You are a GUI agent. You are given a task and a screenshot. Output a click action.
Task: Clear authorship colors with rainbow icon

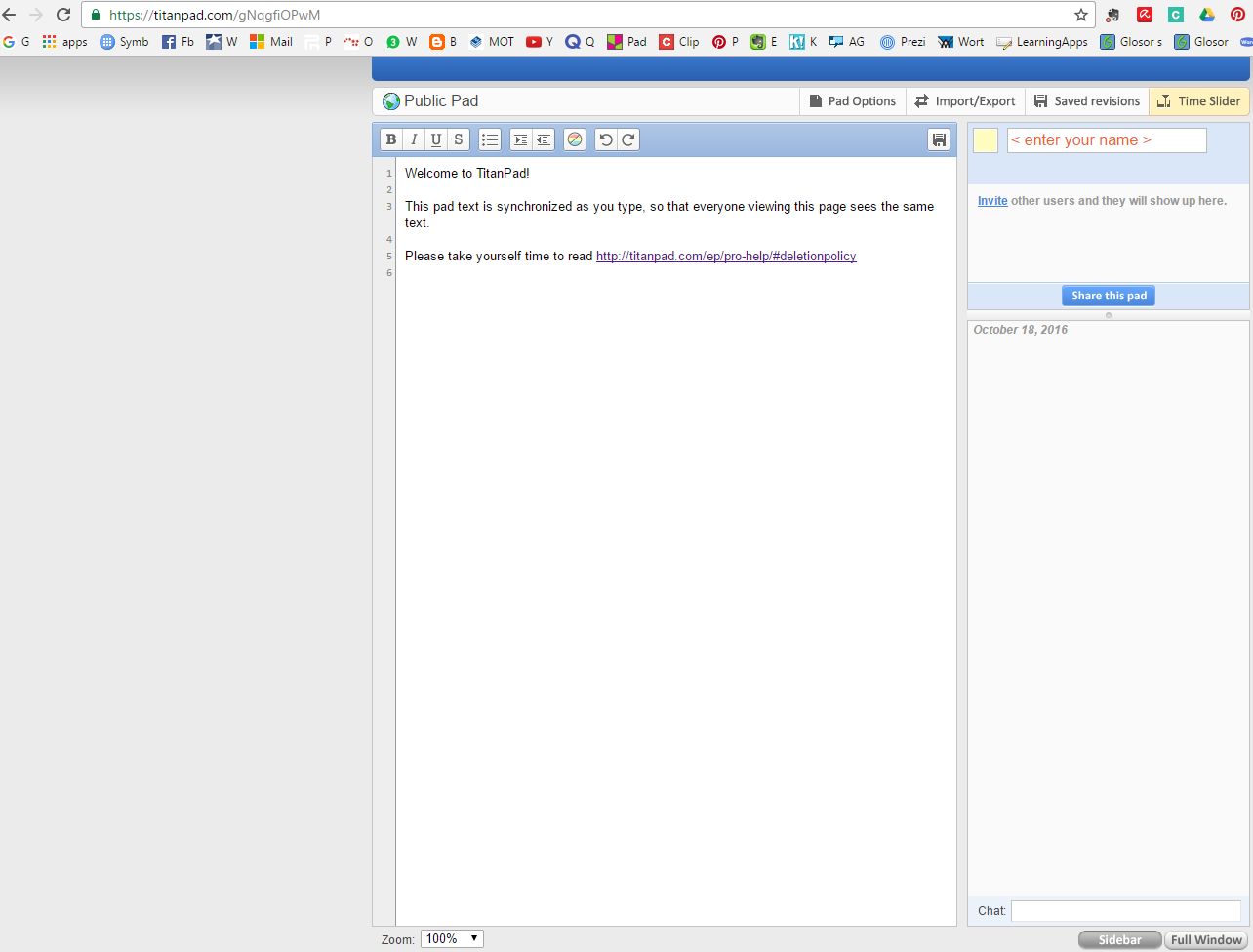click(x=575, y=139)
